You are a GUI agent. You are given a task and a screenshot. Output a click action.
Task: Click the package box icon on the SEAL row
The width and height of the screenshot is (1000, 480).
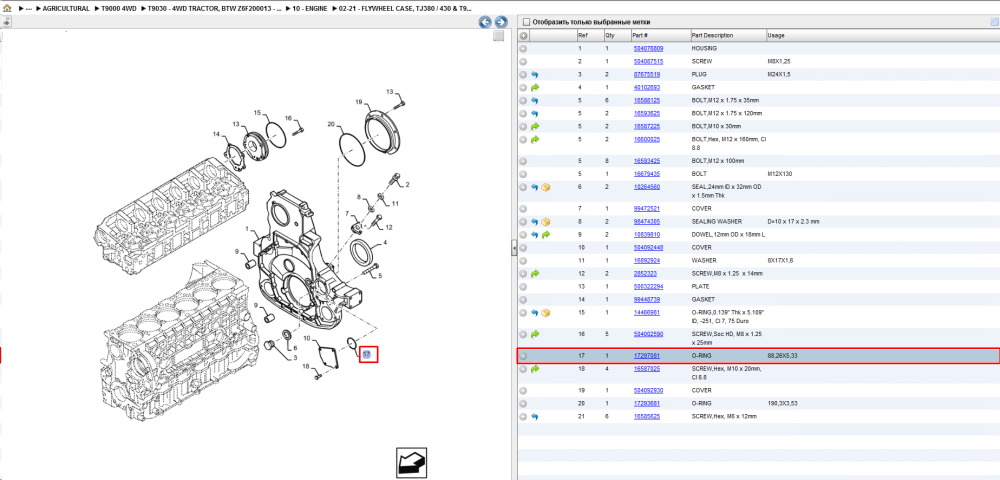(546, 187)
